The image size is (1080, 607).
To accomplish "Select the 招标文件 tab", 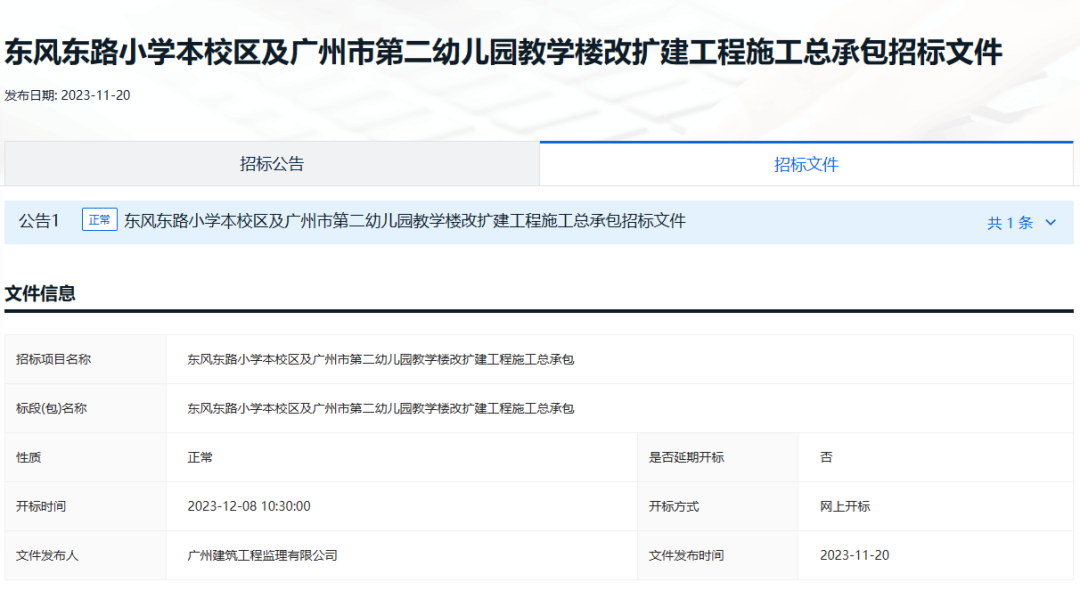I will pos(806,164).
